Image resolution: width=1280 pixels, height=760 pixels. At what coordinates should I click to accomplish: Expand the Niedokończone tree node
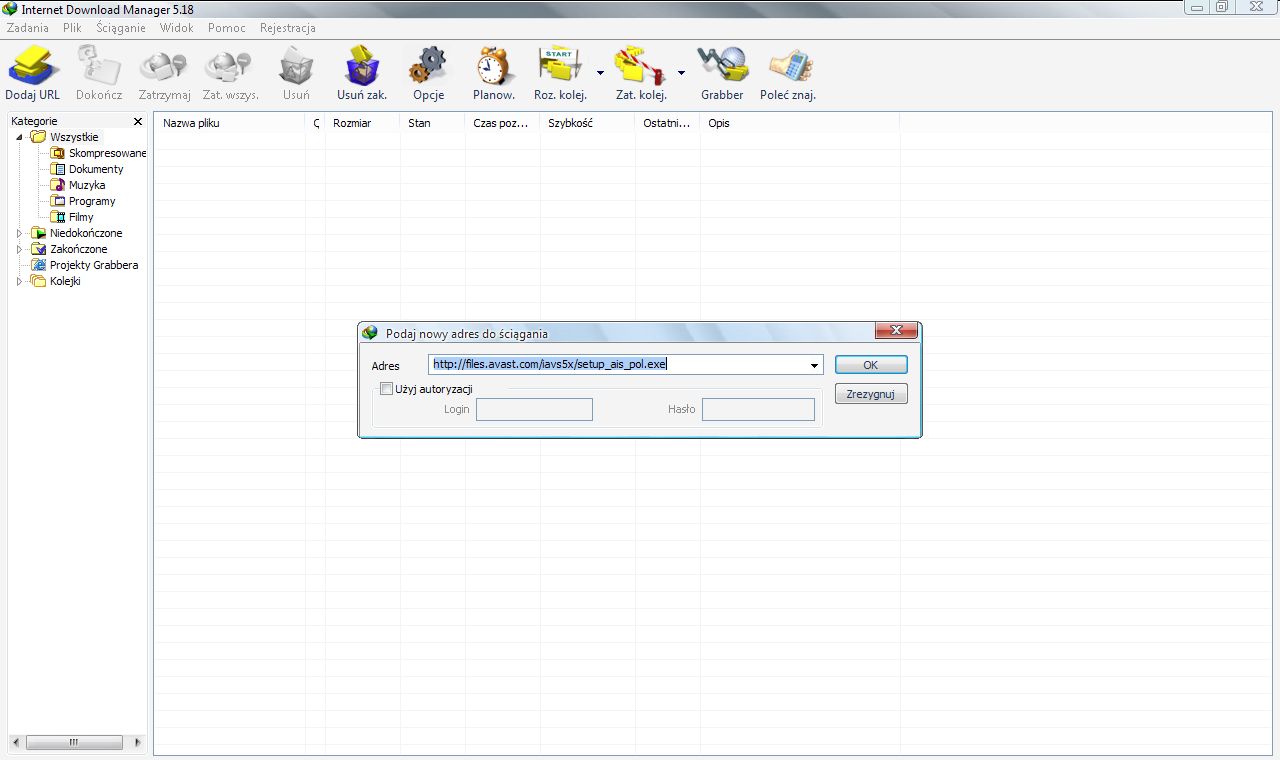[x=19, y=233]
